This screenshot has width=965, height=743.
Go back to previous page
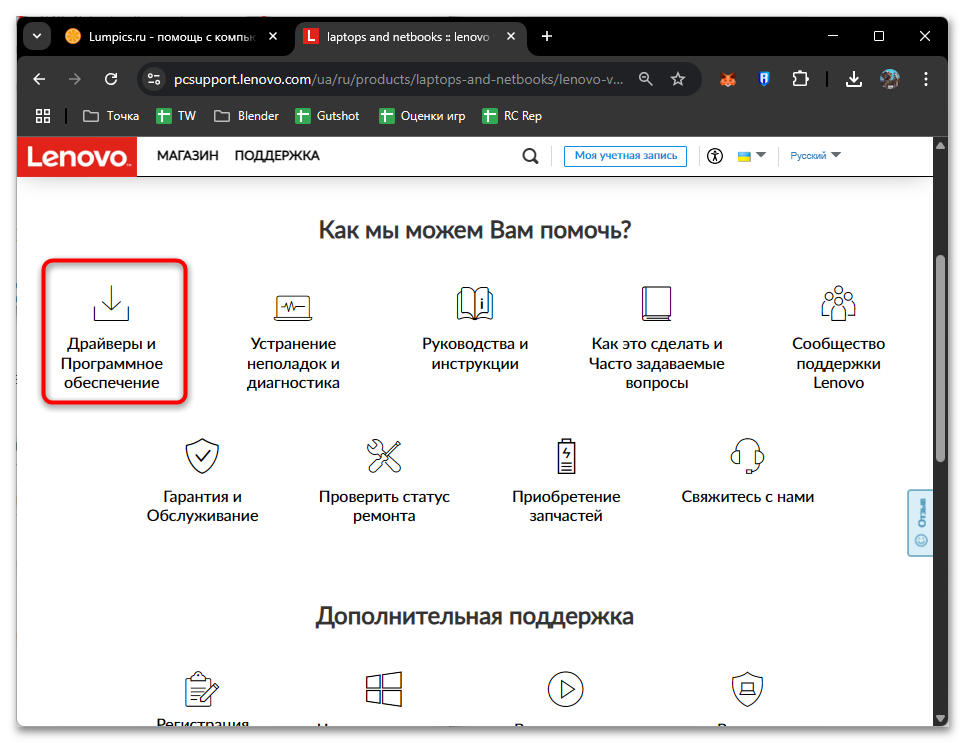[39, 79]
